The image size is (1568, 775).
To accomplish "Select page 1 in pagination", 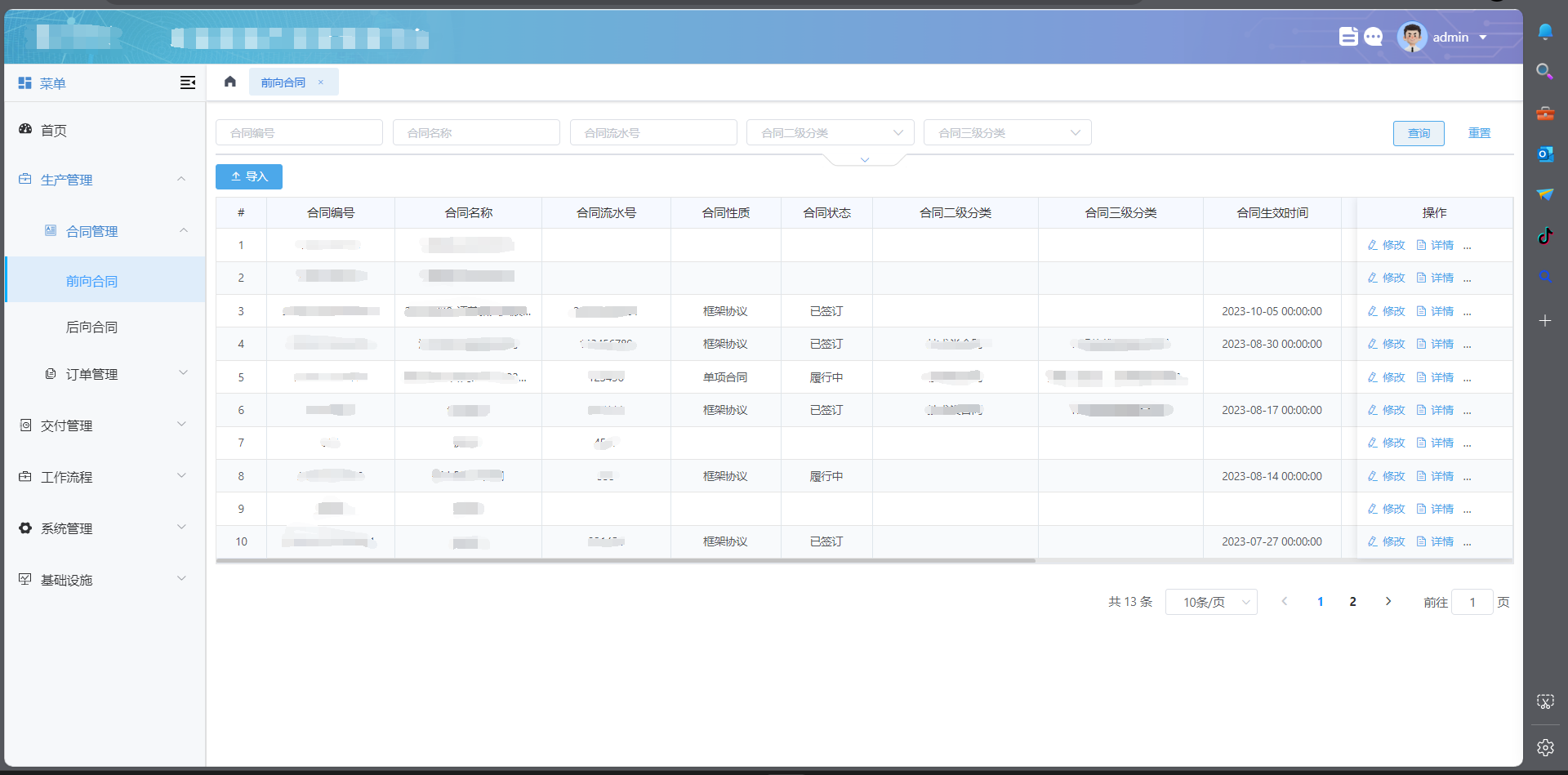I will click(1320, 602).
